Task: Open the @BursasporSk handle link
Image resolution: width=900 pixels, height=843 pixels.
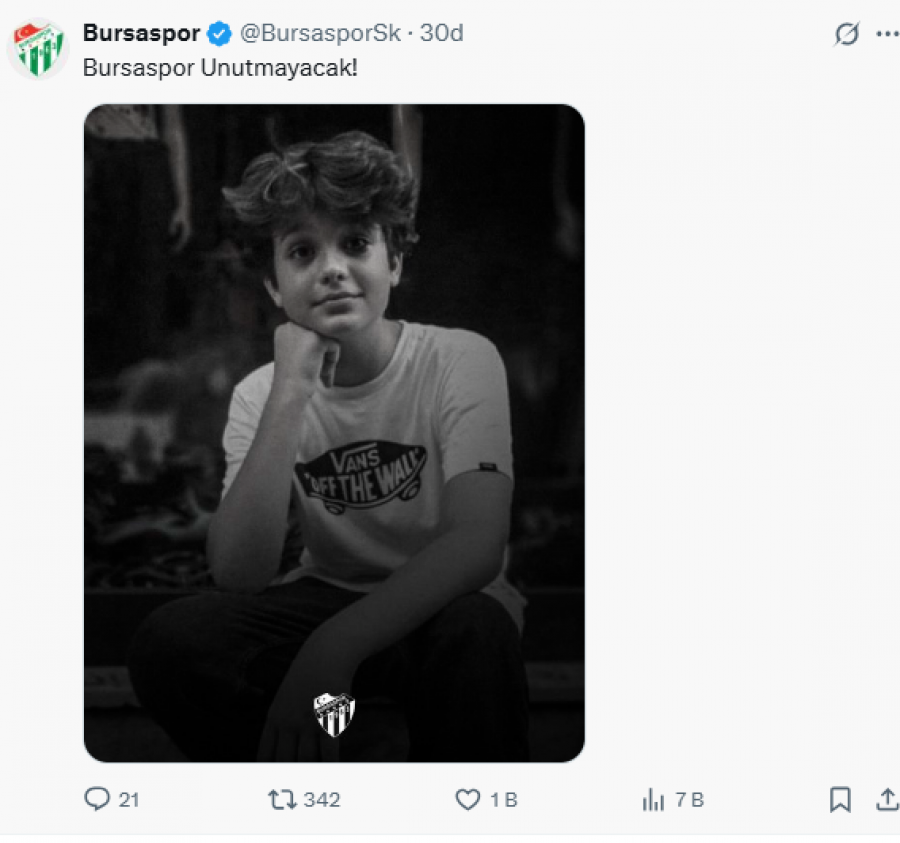Action: 318,33
